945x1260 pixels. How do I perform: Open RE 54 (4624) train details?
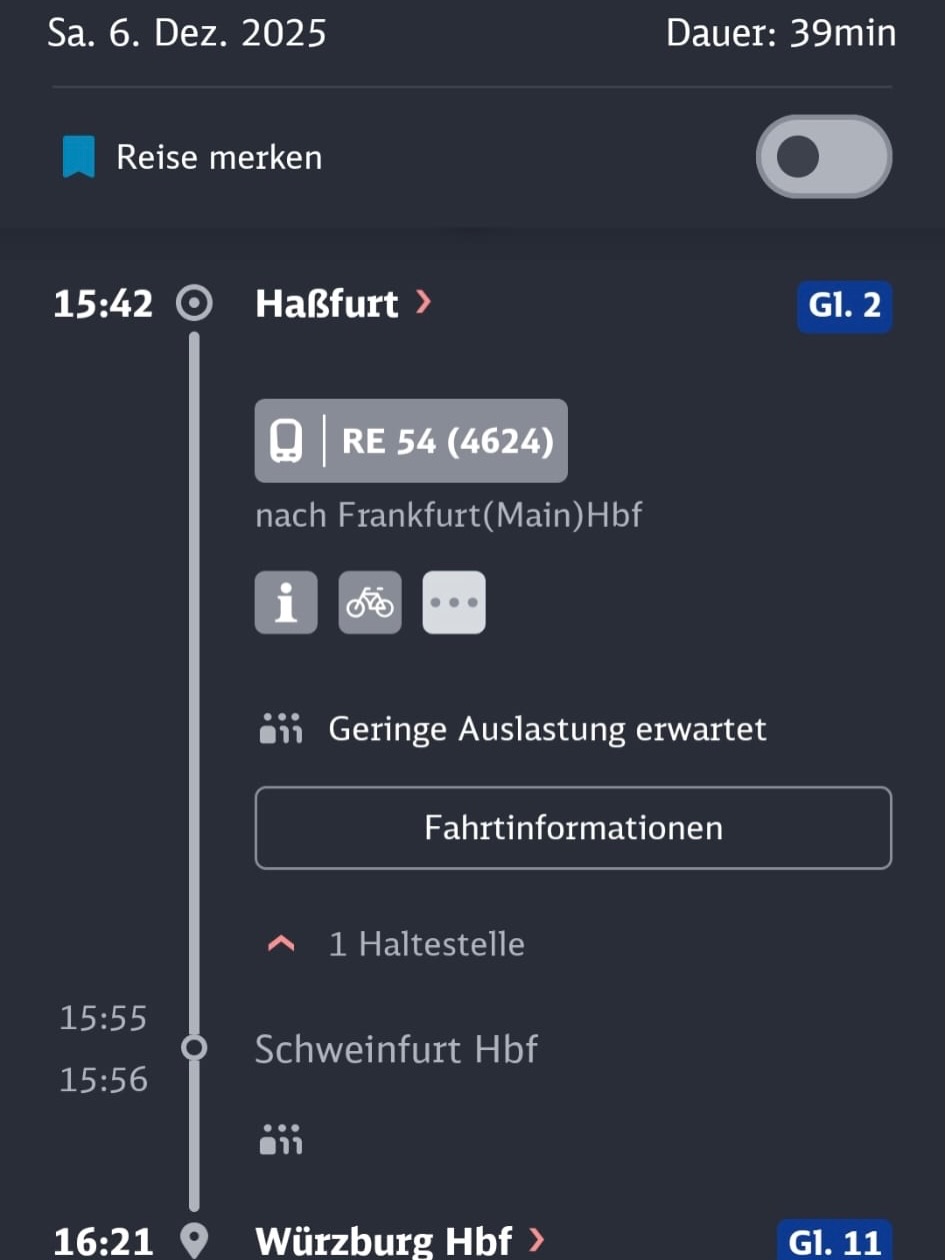click(447, 441)
